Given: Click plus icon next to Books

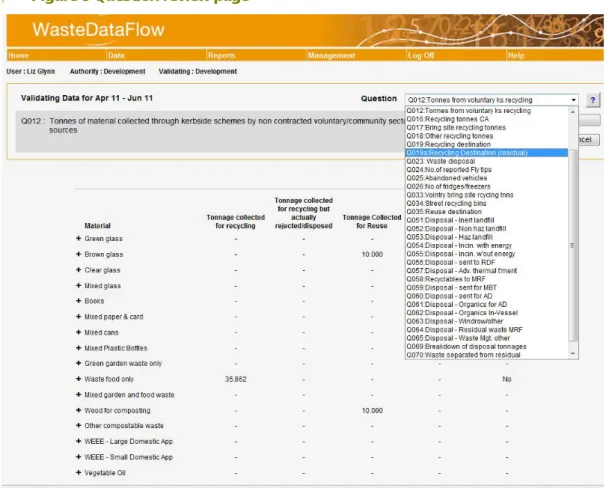Looking at the screenshot, I should click(78, 301).
